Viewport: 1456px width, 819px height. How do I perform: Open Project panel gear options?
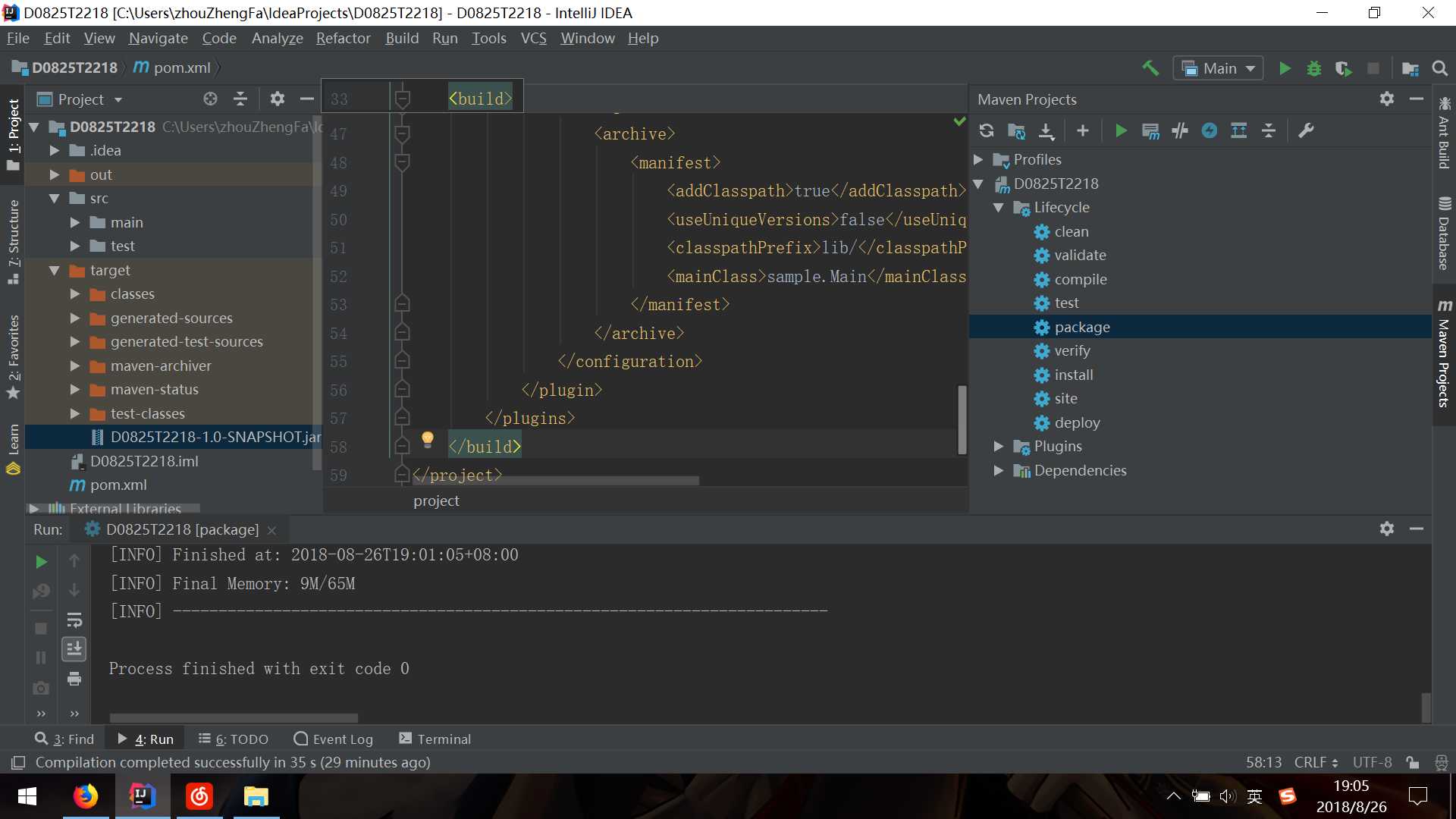tap(278, 99)
